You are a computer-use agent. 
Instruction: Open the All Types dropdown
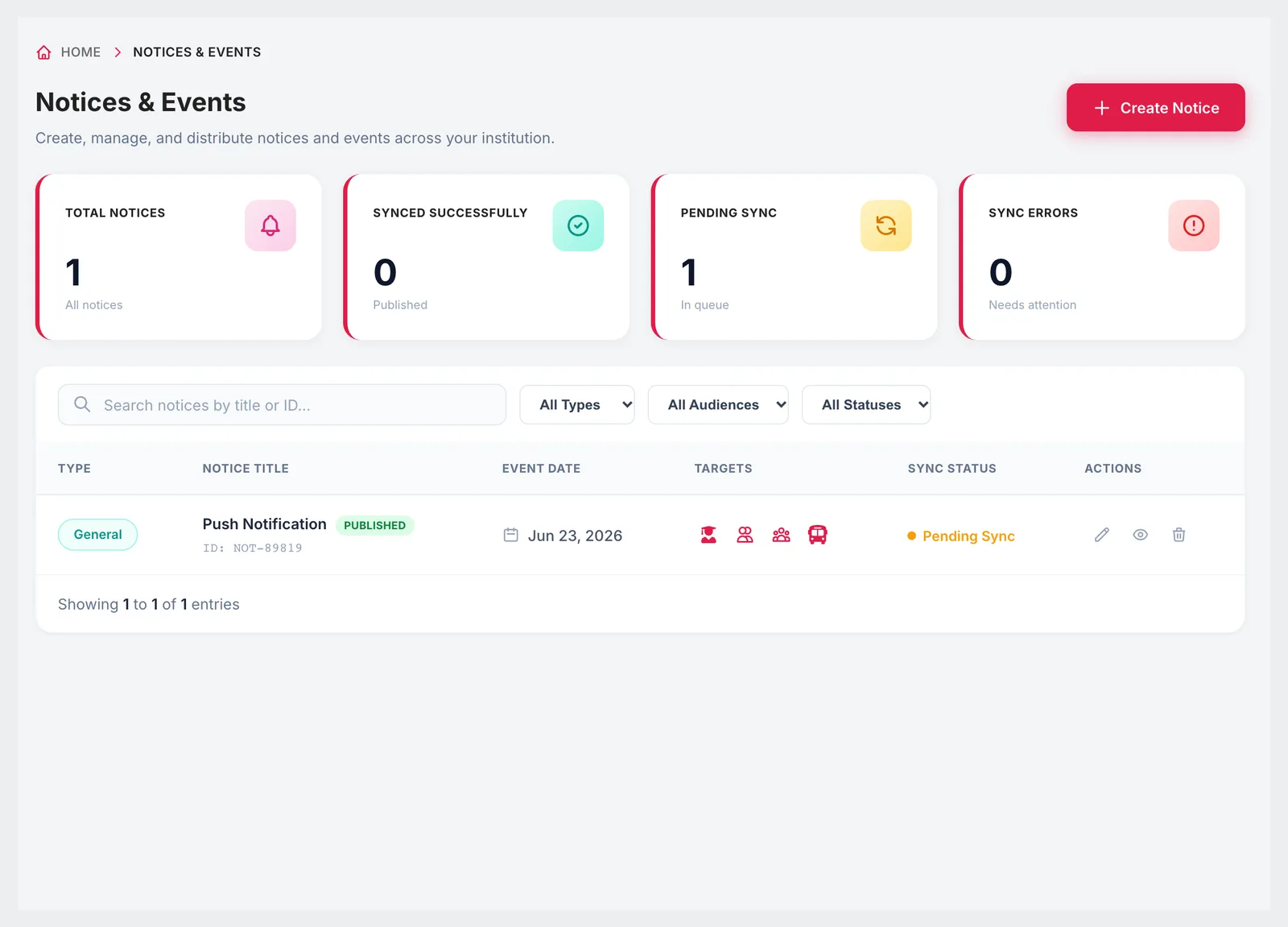click(x=577, y=404)
